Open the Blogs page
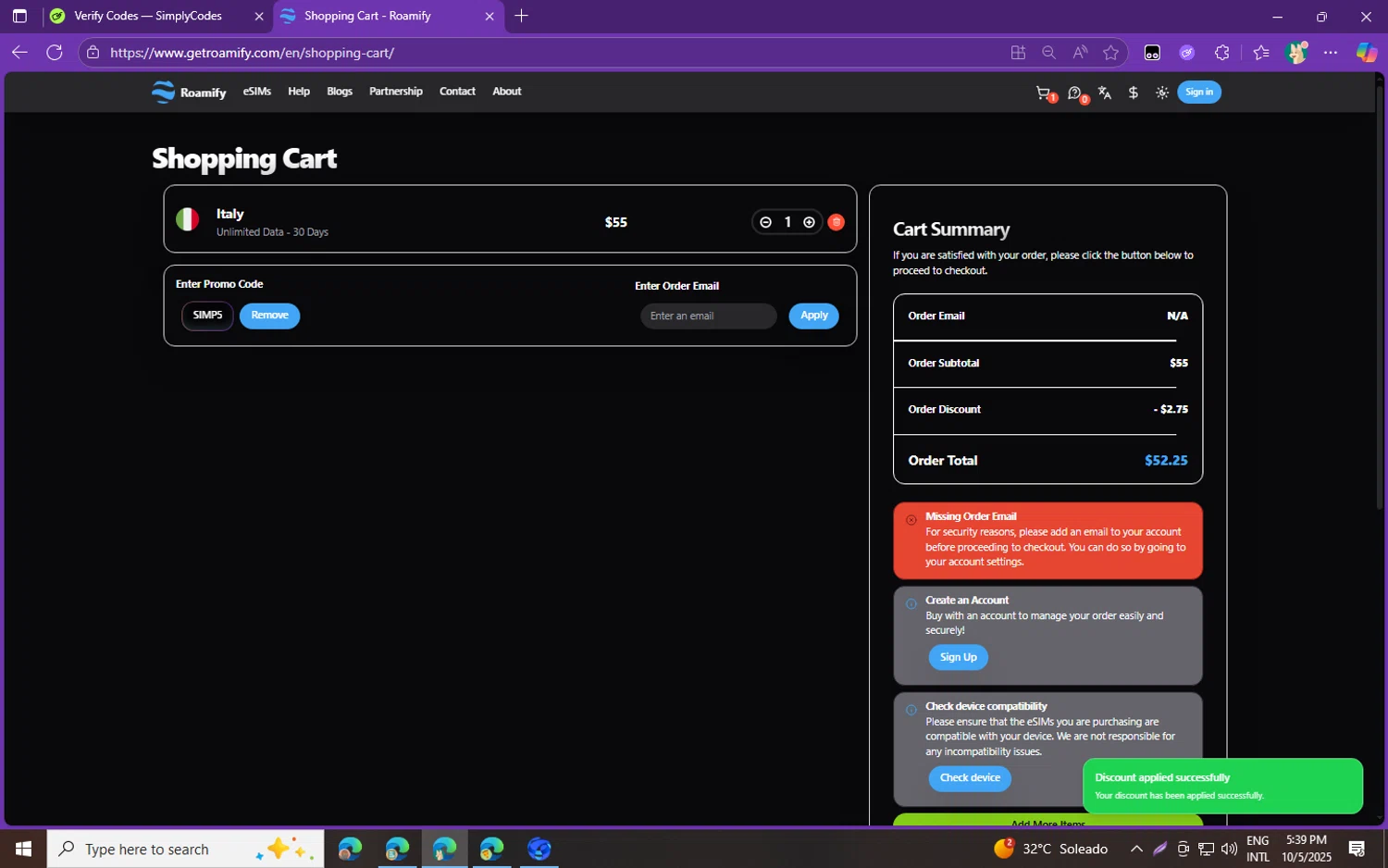 pyautogui.click(x=340, y=92)
